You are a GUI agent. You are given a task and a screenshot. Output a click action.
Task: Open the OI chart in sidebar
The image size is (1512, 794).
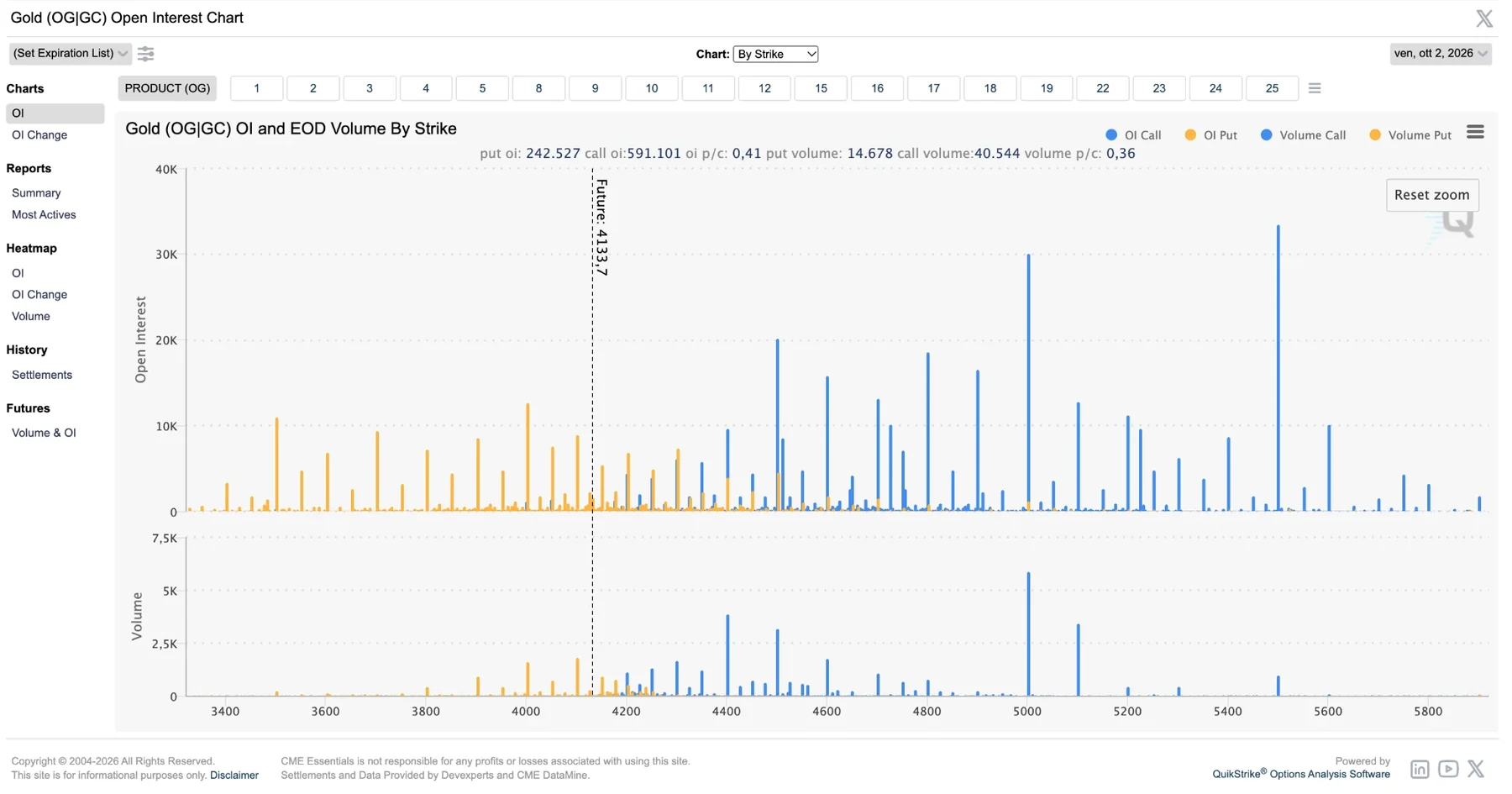[55, 113]
